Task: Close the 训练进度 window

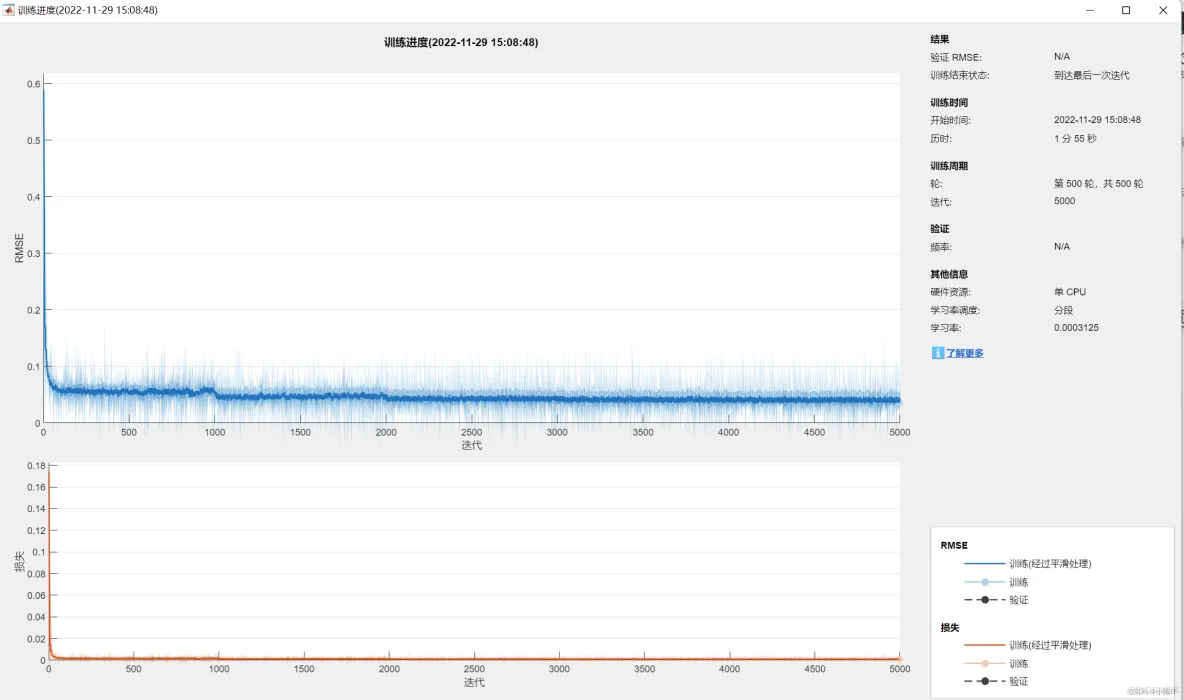Action: 1163,10
